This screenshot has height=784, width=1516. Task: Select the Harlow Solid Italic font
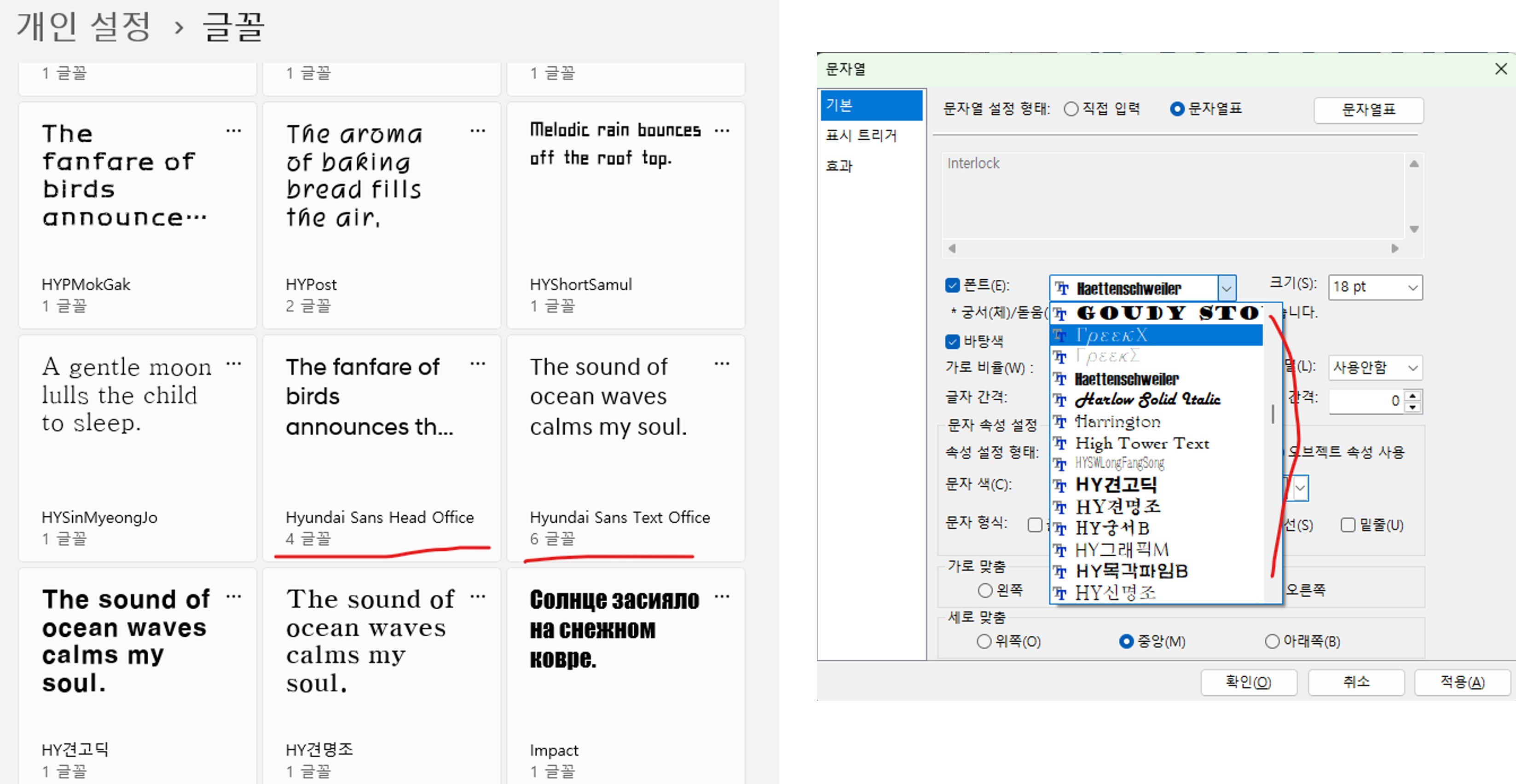(x=1147, y=400)
